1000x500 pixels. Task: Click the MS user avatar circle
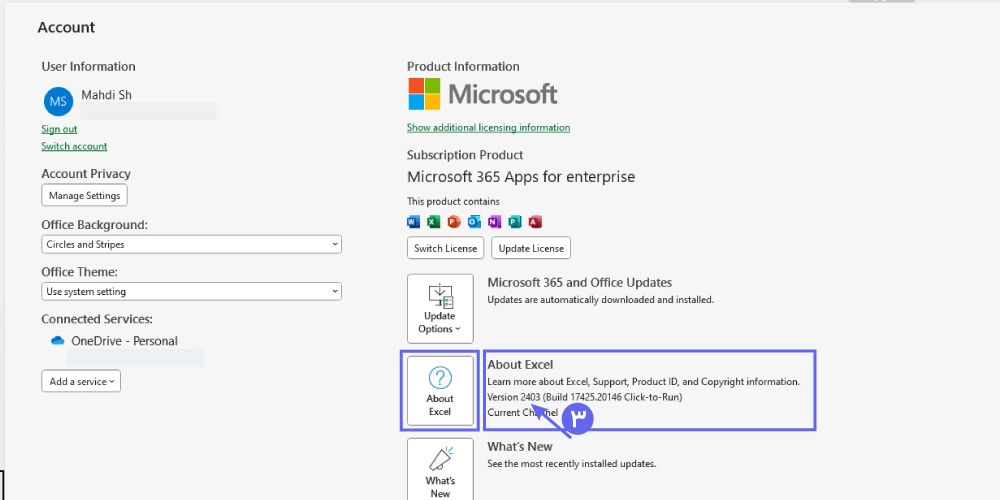[59, 102]
